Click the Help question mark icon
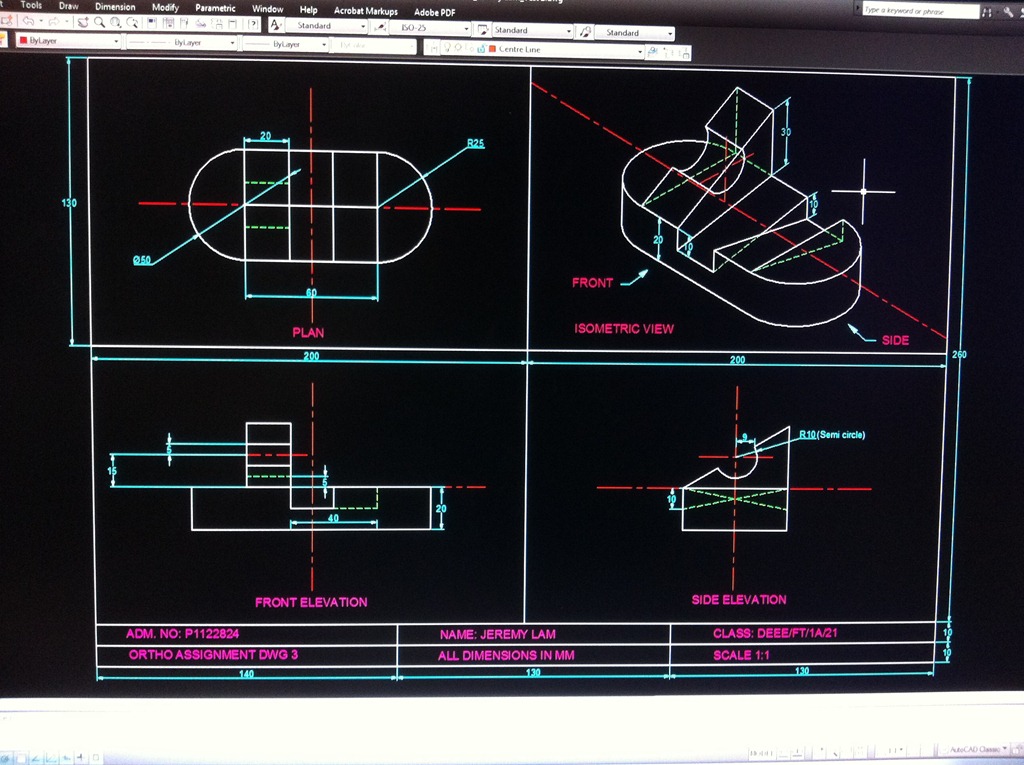Image resolution: width=1024 pixels, height=765 pixels. pyautogui.click(x=253, y=24)
